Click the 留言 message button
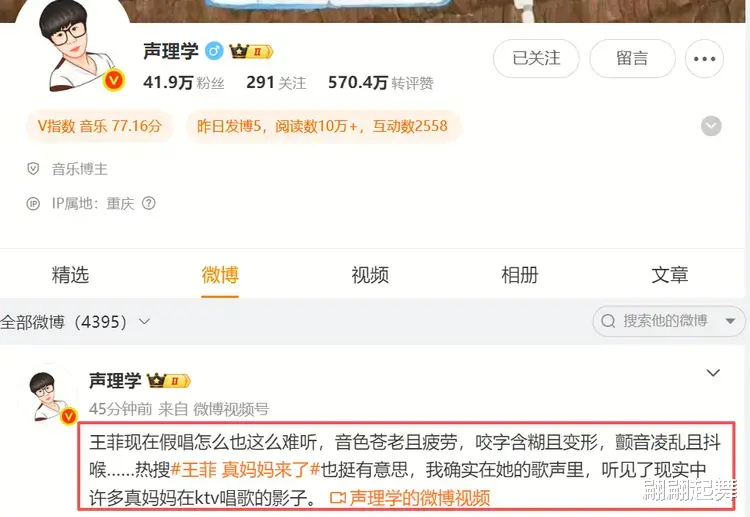The width and height of the screenshot is (750, 517). (632, 59)
